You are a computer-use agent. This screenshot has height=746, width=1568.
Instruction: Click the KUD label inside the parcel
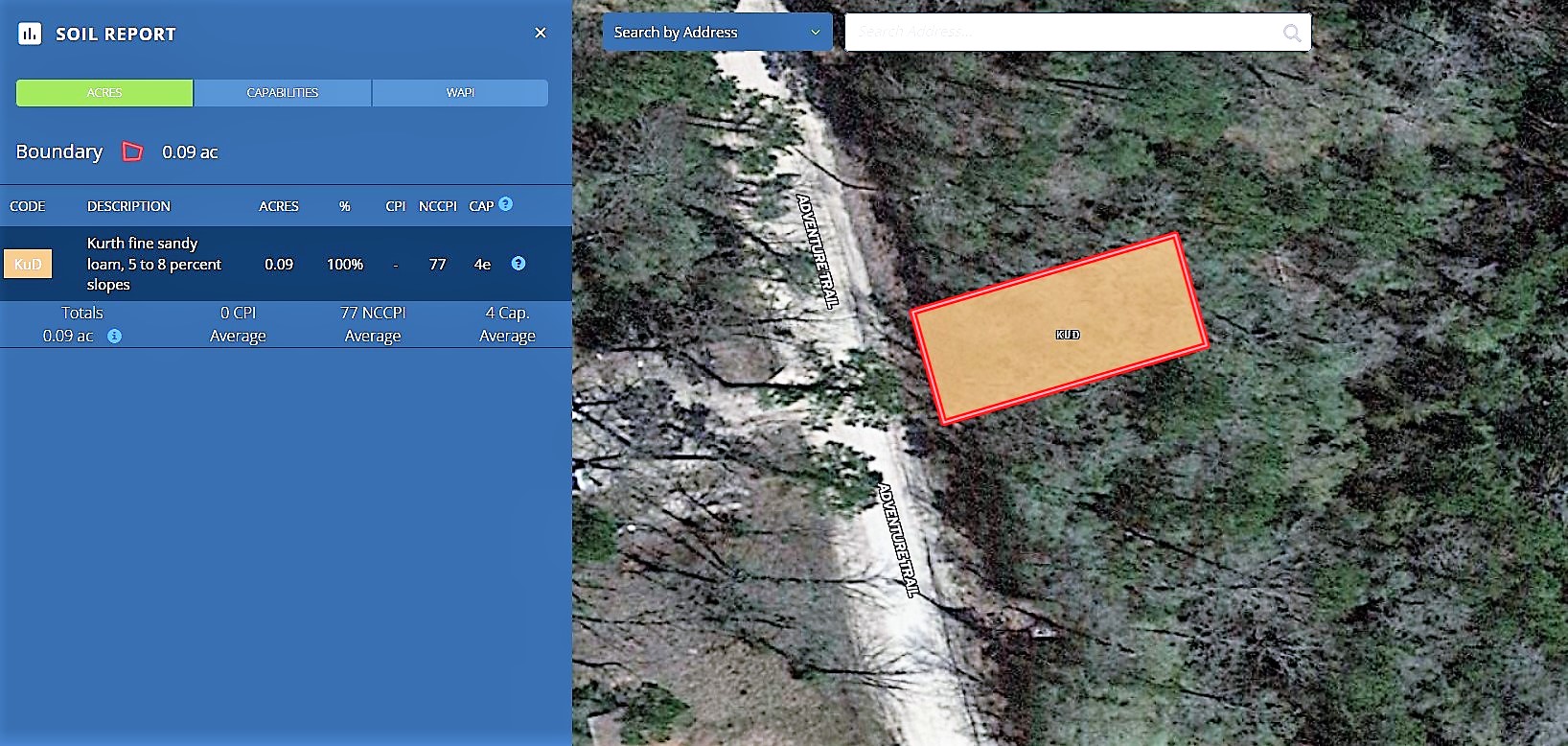1068,335
